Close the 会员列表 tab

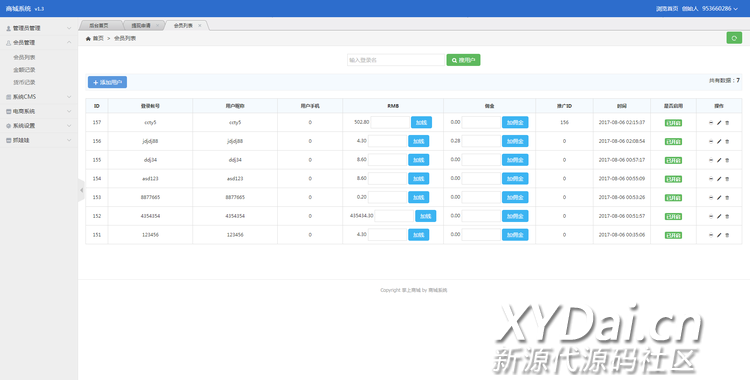coord(200,25)
